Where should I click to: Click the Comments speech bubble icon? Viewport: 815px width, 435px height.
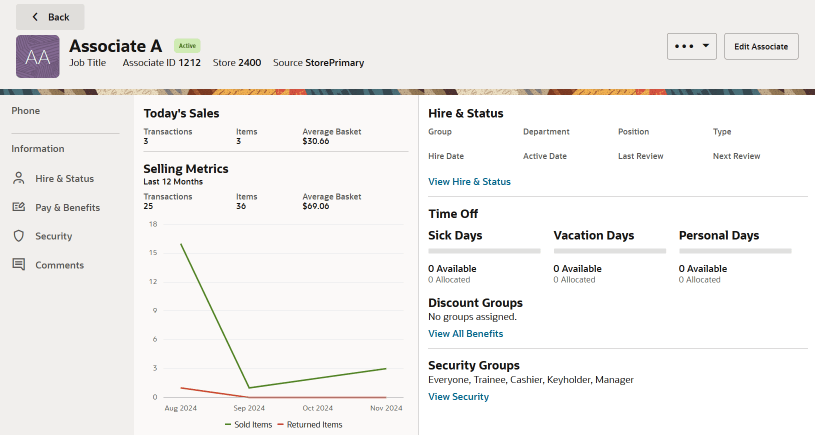click(19, 265)
